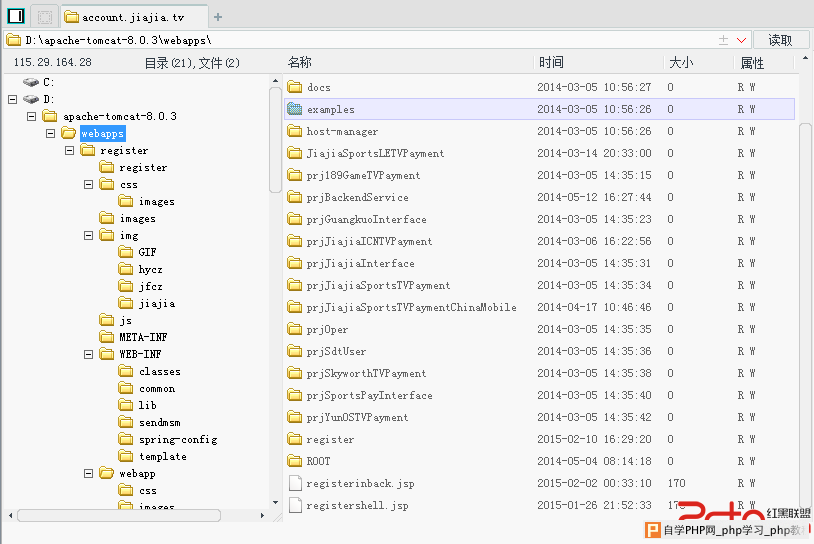Select the ROOT folder icon in the file list
Image resolution: width=814 pixels, height=544 pixels.
pyautogui.click(x=295, y=461)
